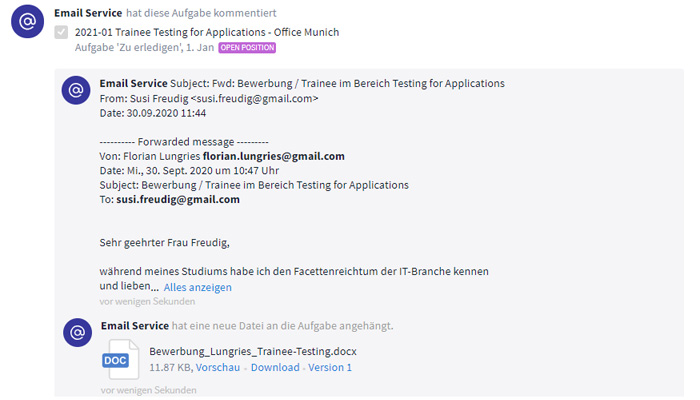Click the Email Service avatar beside Subject line

click(x=76, y=90)
